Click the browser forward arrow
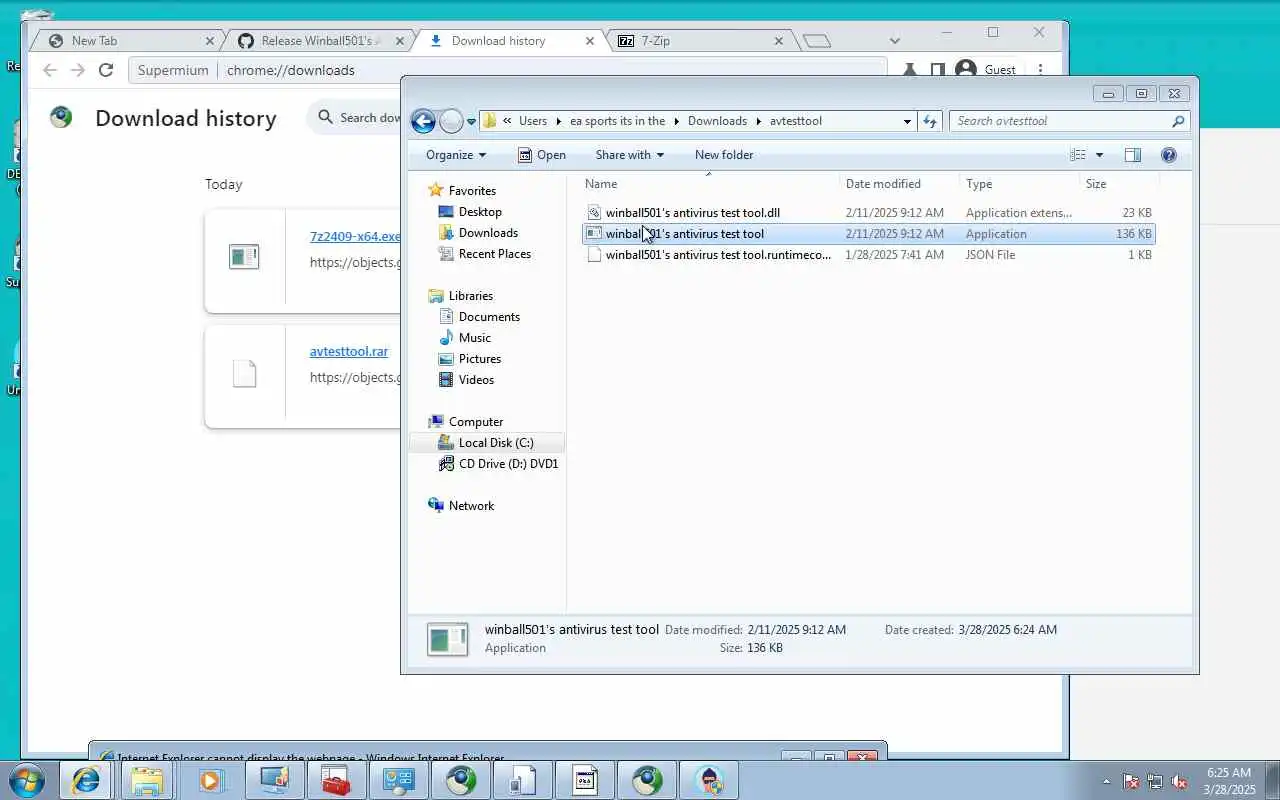This screenshot has height=800, width=1280. tap(78, 70)
